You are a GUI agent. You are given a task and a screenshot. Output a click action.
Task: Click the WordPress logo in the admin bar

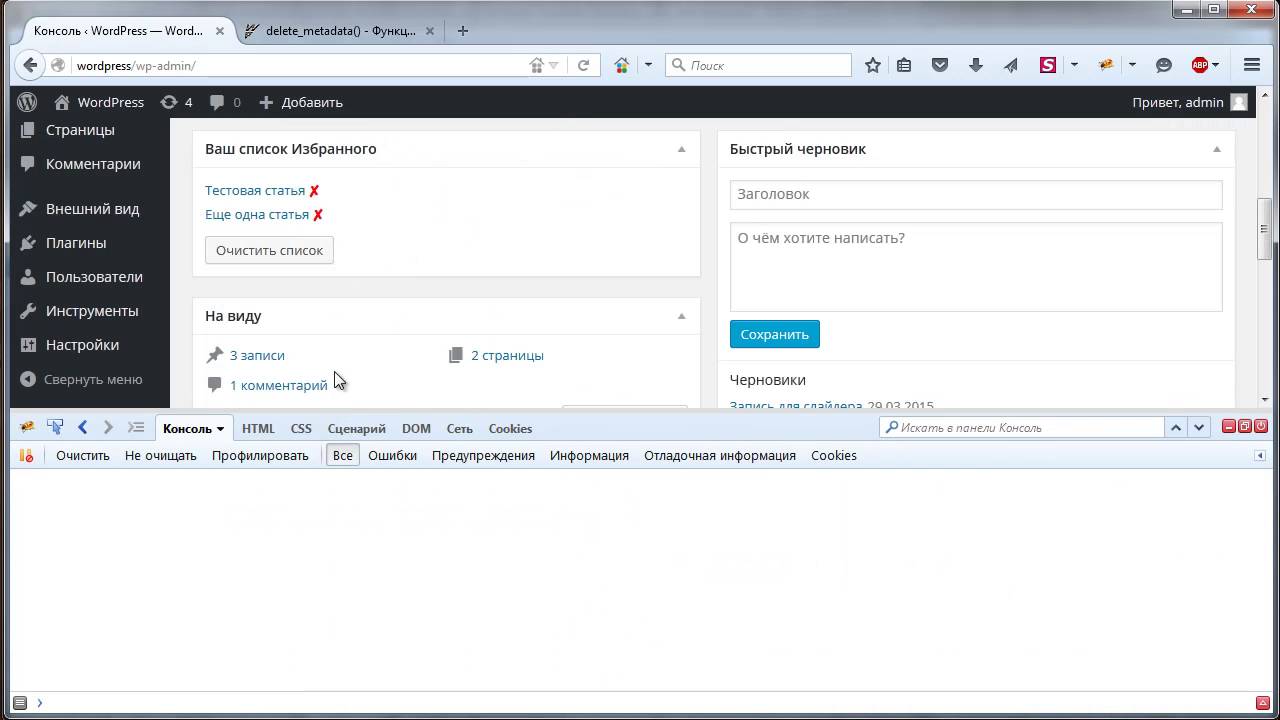coord(27,102)
